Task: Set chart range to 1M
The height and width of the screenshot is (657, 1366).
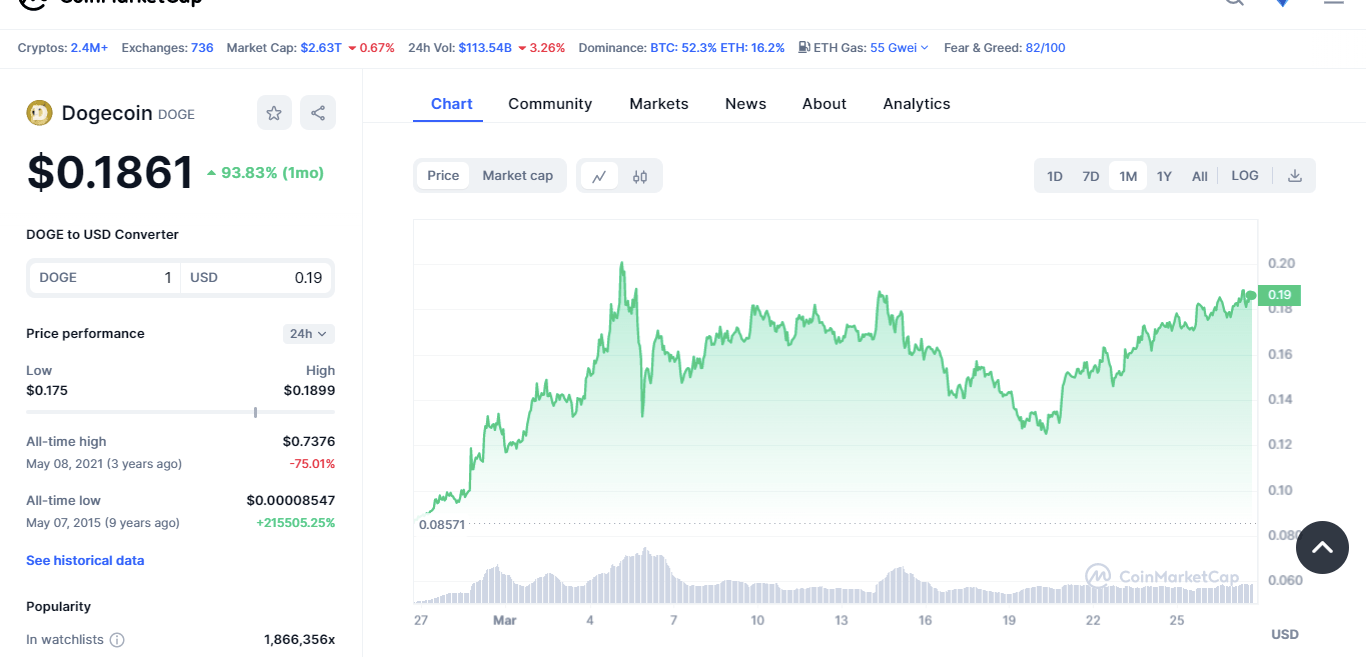Action: 1128,176
